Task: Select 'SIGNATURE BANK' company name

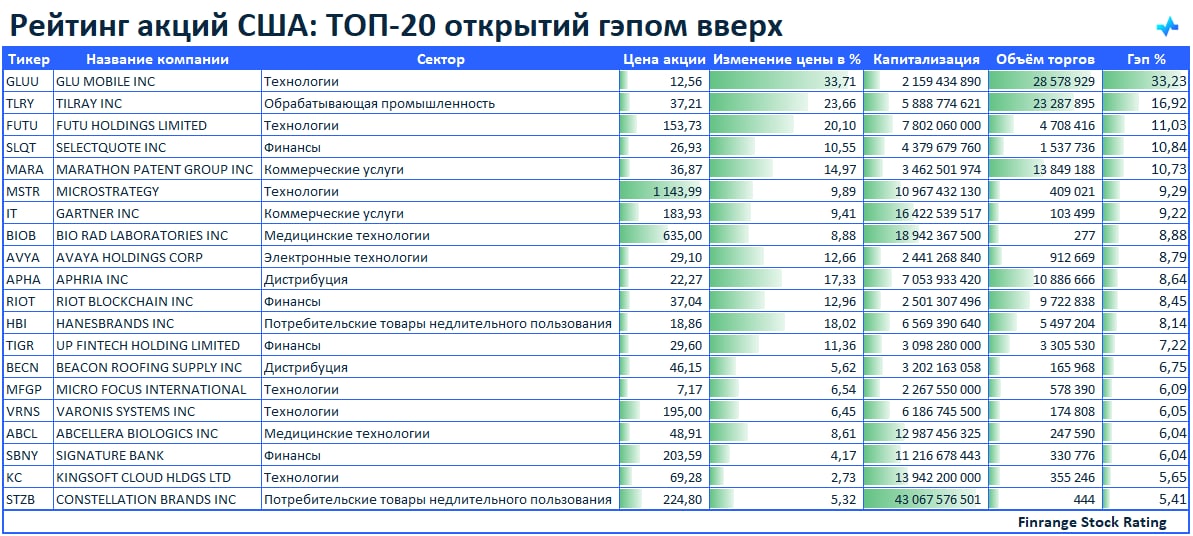Action: [110, 457]
